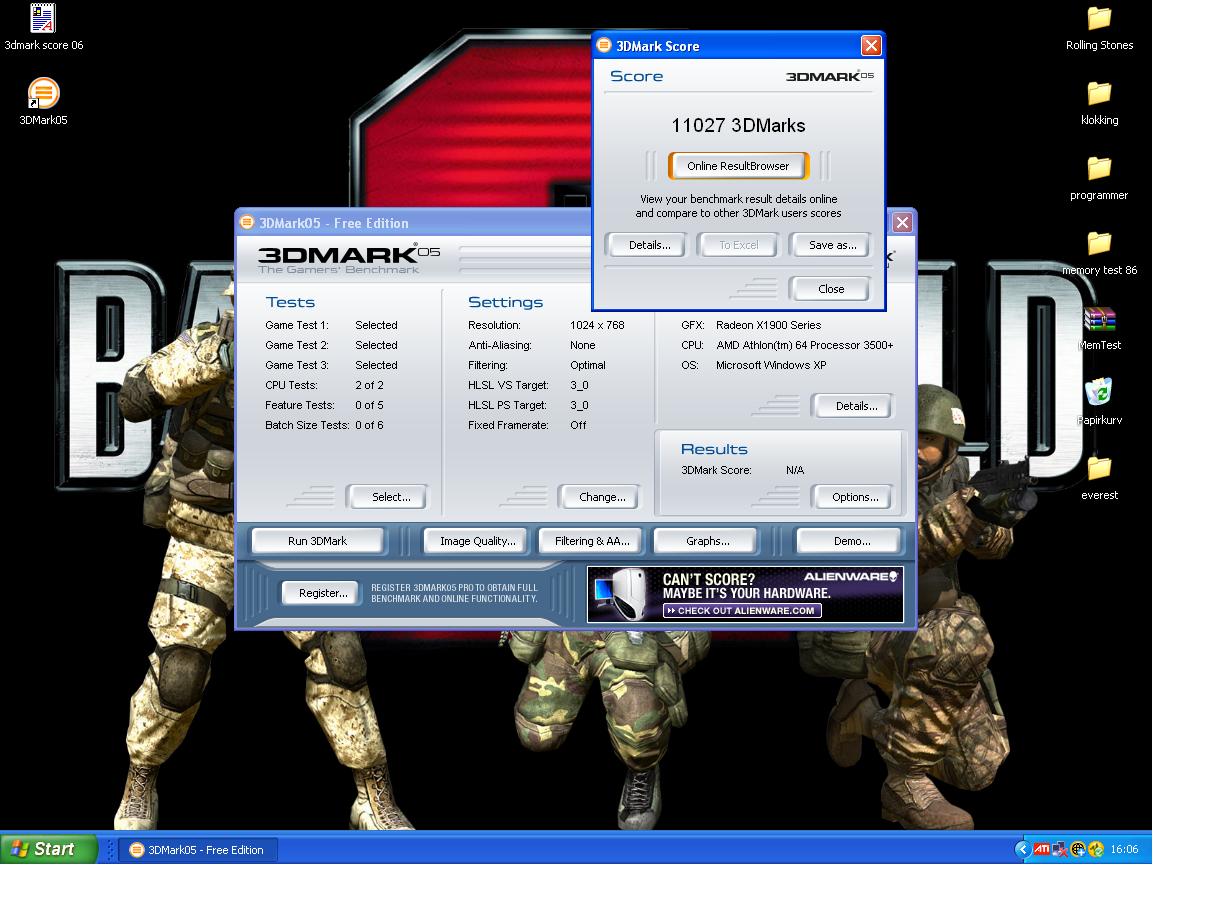
Task: Click the Game Test 1: row
Action: (x=331, y=325)
